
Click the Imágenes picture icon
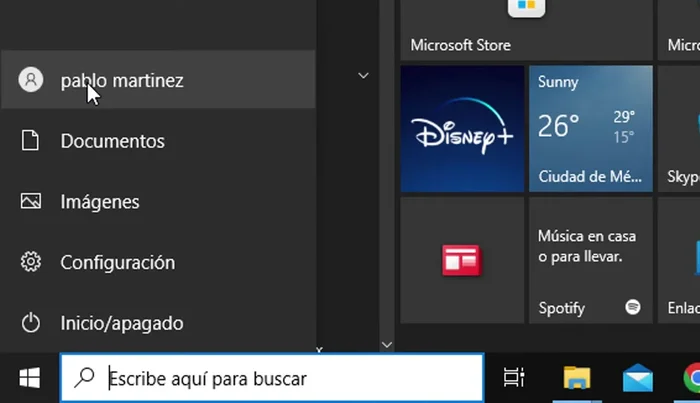tap(31, 201)
